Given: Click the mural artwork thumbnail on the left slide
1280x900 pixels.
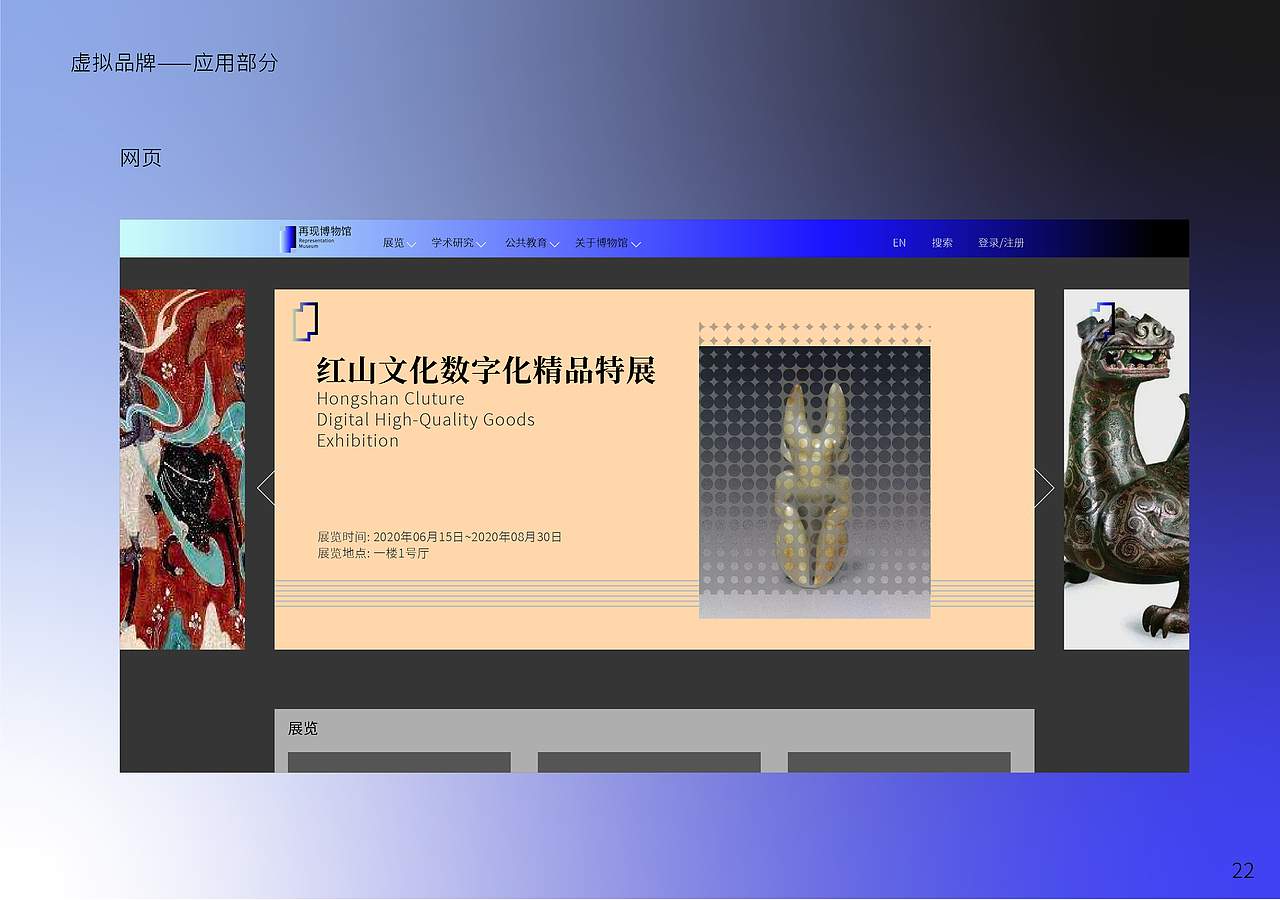Looking at the screenshot, I should pyautogui.click(x=182, y=468).
